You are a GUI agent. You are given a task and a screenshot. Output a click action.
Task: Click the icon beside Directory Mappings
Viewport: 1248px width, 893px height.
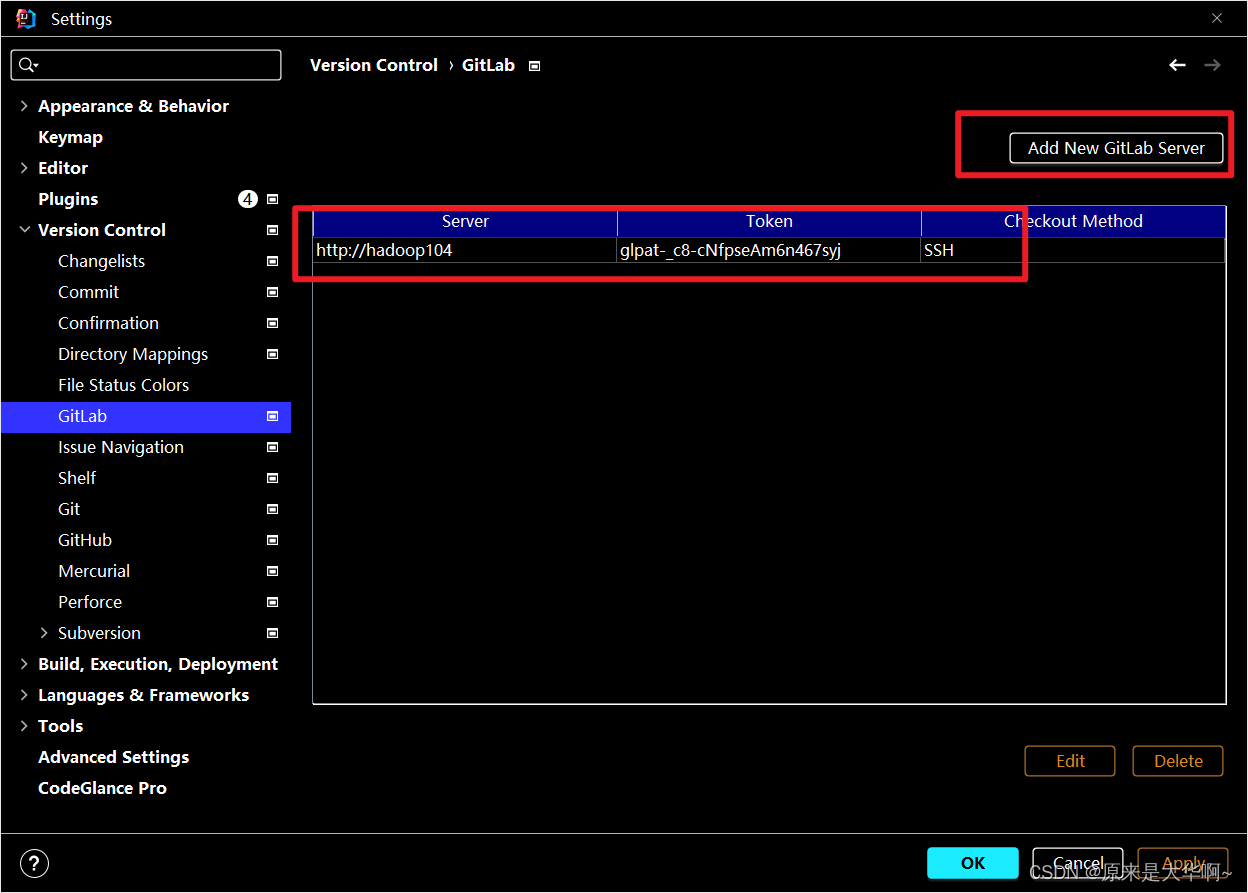click(x=271, y=353)
